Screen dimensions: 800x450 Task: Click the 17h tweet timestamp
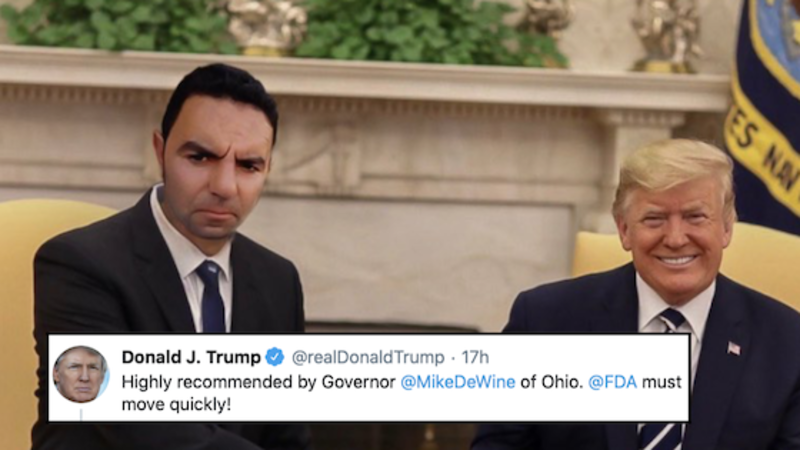tap(475, 357)
